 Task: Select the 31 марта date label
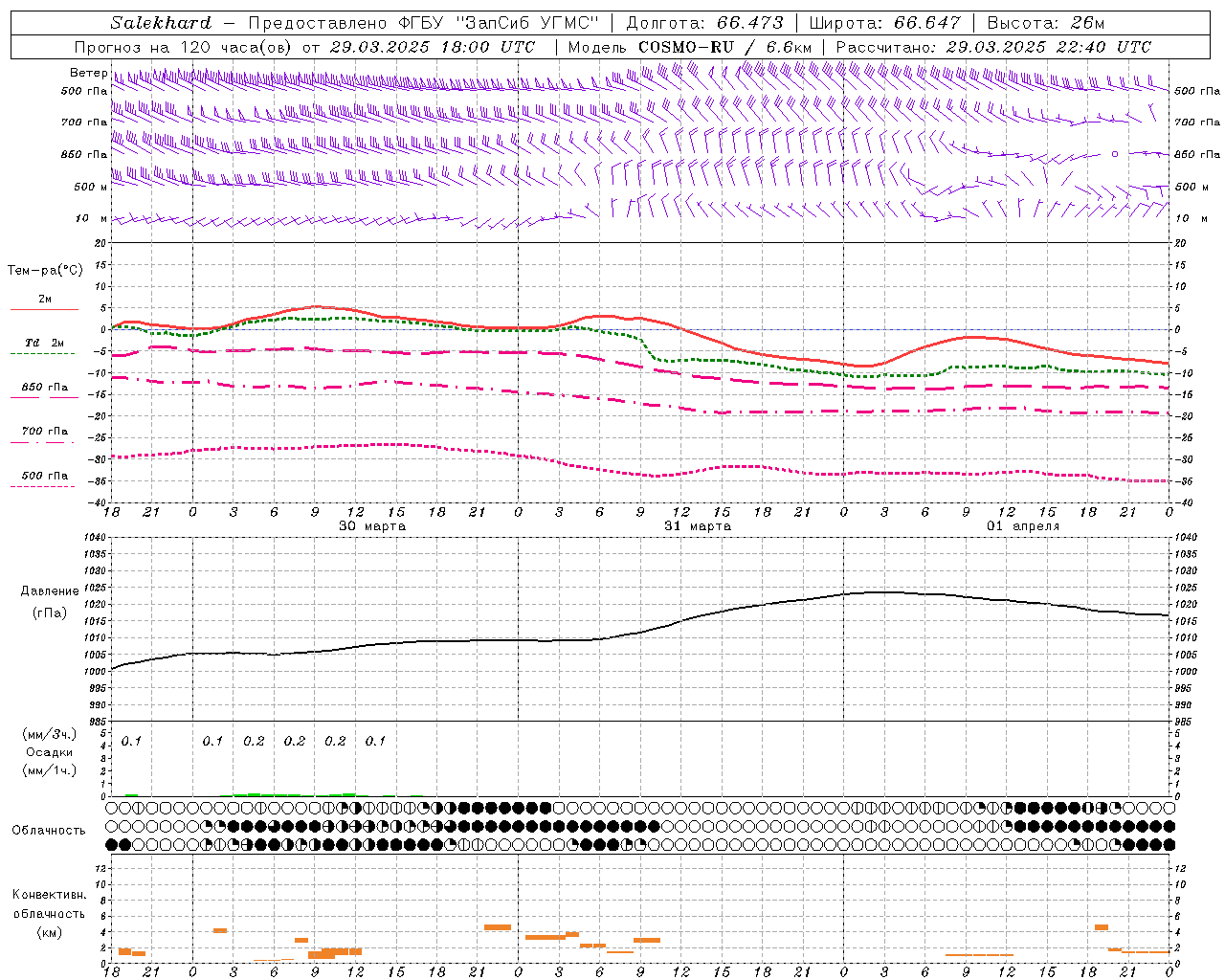[698, 526]
